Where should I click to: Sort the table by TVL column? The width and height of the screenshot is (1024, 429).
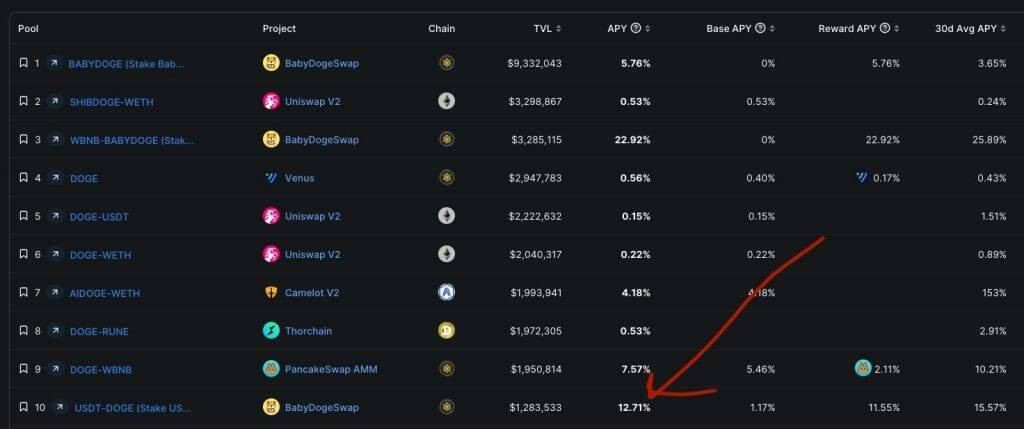tap(547, 29)
